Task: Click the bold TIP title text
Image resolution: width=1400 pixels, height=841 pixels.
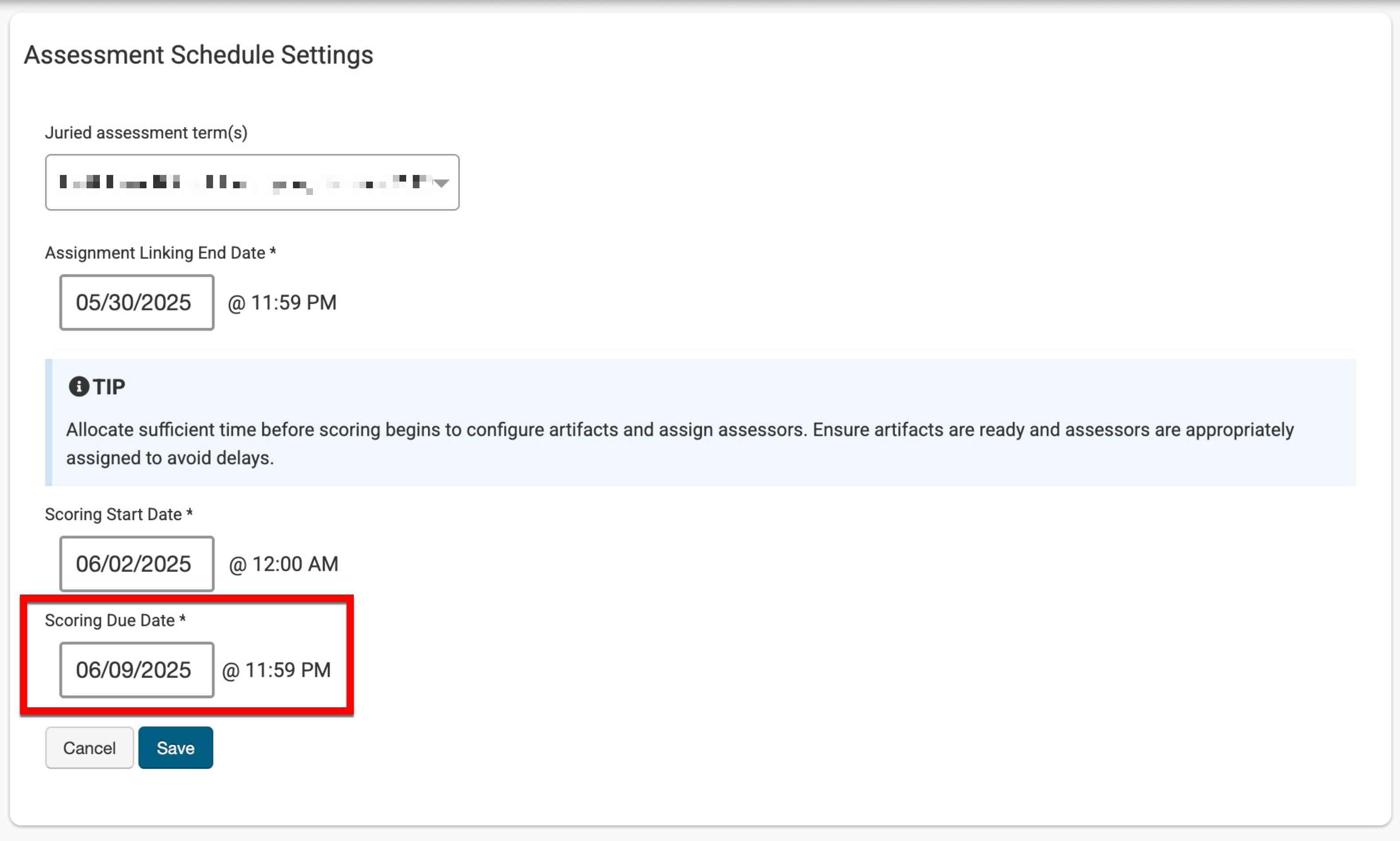Action: (109, 386)
